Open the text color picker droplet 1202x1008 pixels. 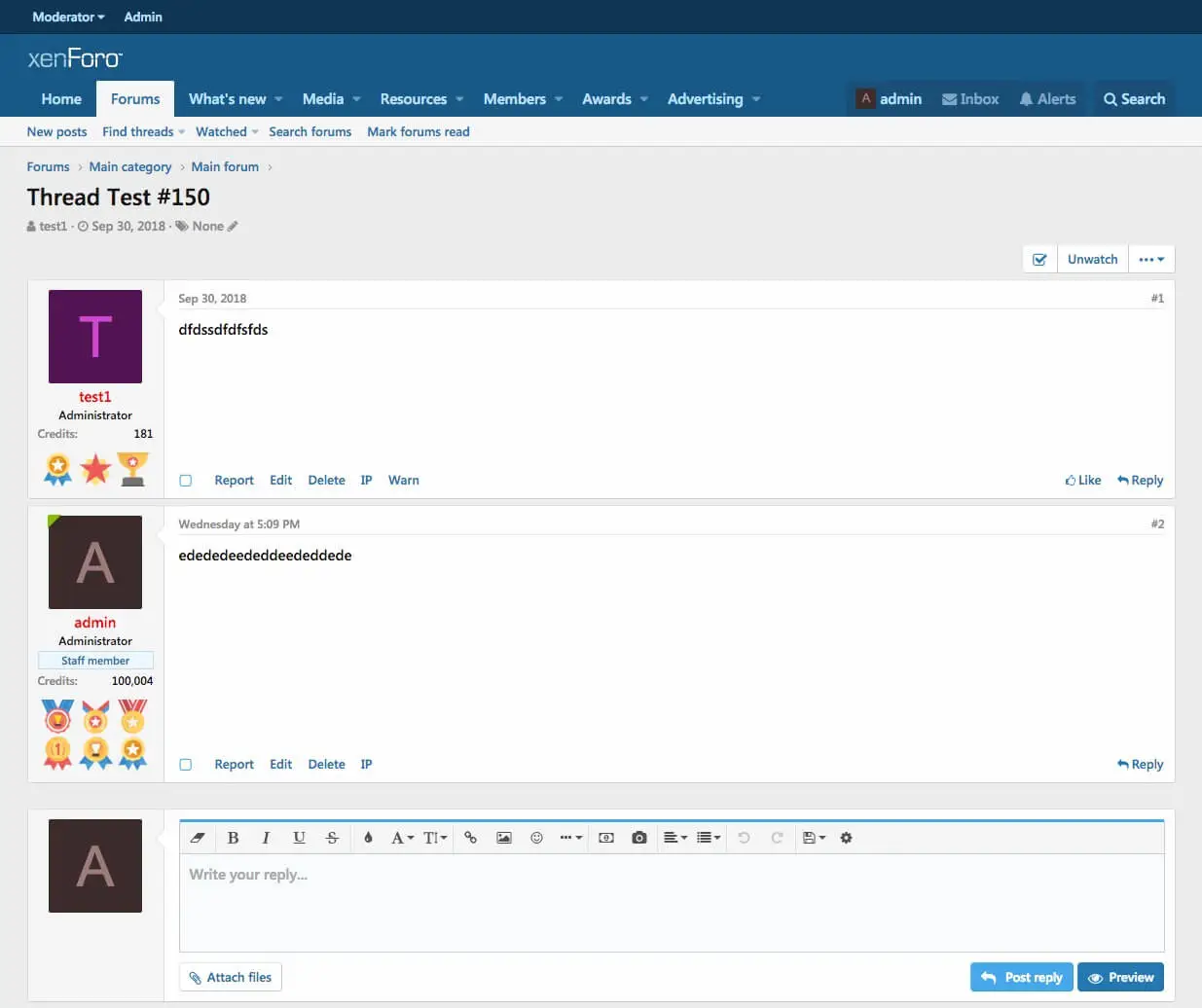pos(368,838)
